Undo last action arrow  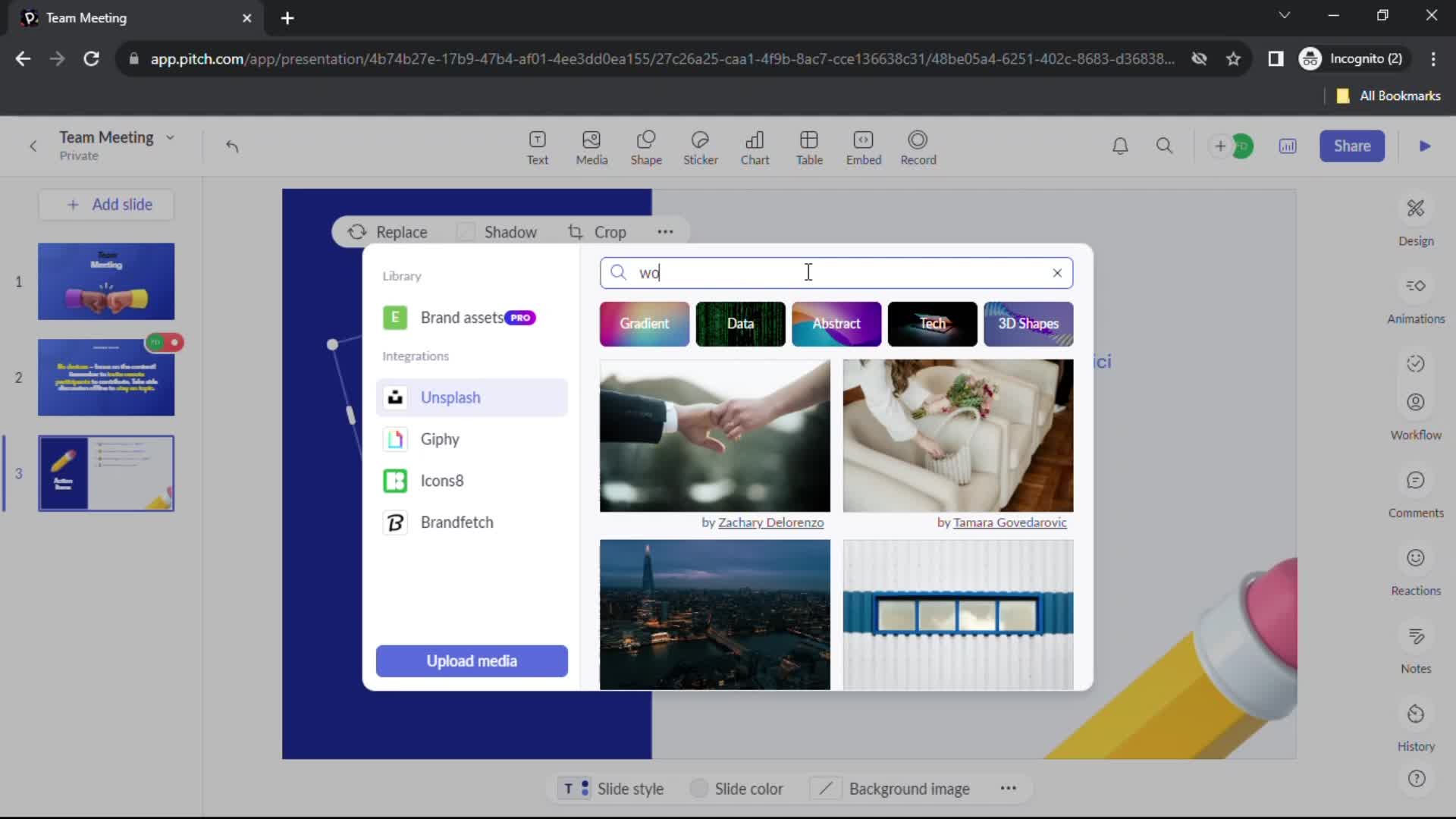pos(232,146)
